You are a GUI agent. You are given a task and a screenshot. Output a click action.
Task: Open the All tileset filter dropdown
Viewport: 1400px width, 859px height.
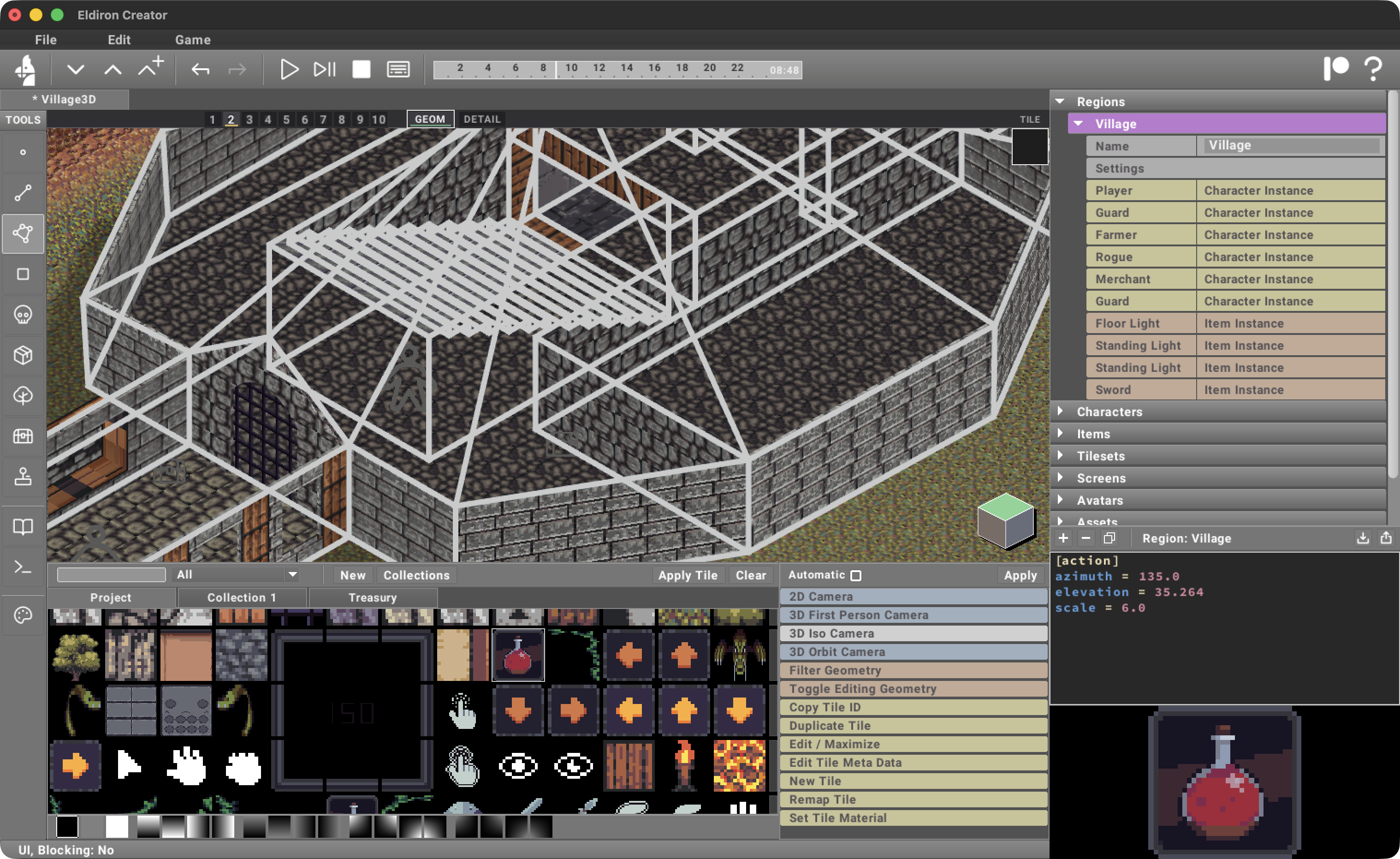[x=236, y=574]
